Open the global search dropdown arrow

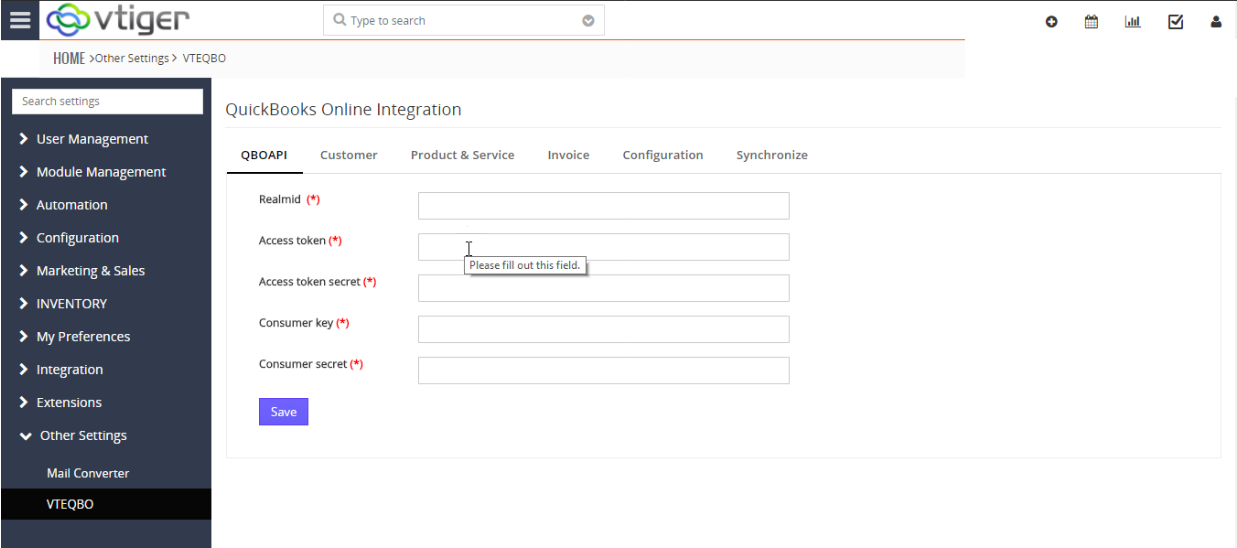(588, 20)
